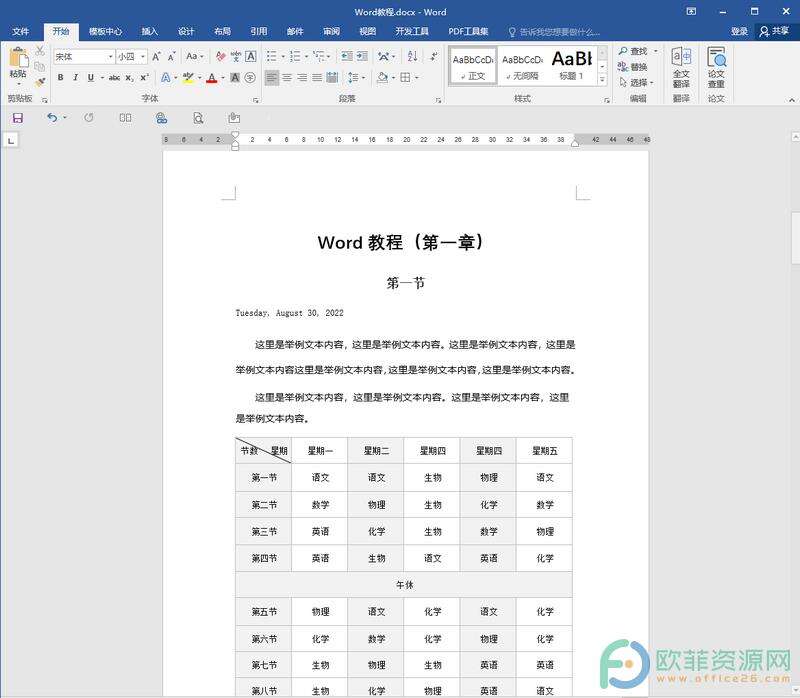Viewport: 800px width, 698px height.
Task: Click the Character Border icon
Action: tap(251, 57)
